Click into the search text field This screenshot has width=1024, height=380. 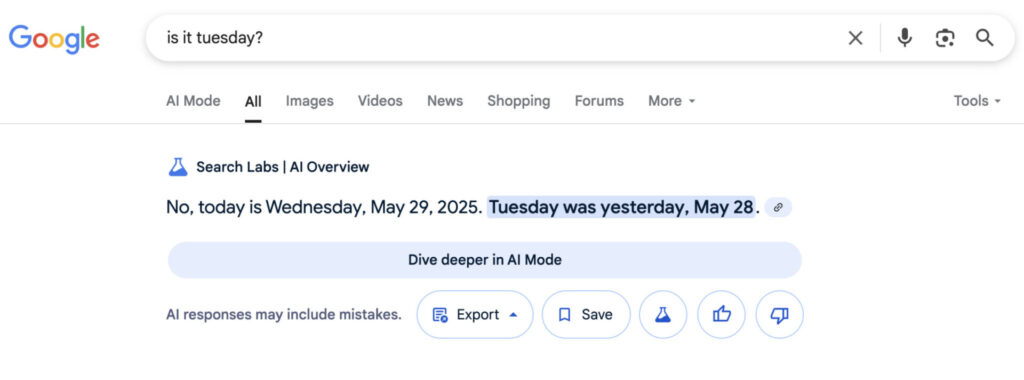(496, 38)
